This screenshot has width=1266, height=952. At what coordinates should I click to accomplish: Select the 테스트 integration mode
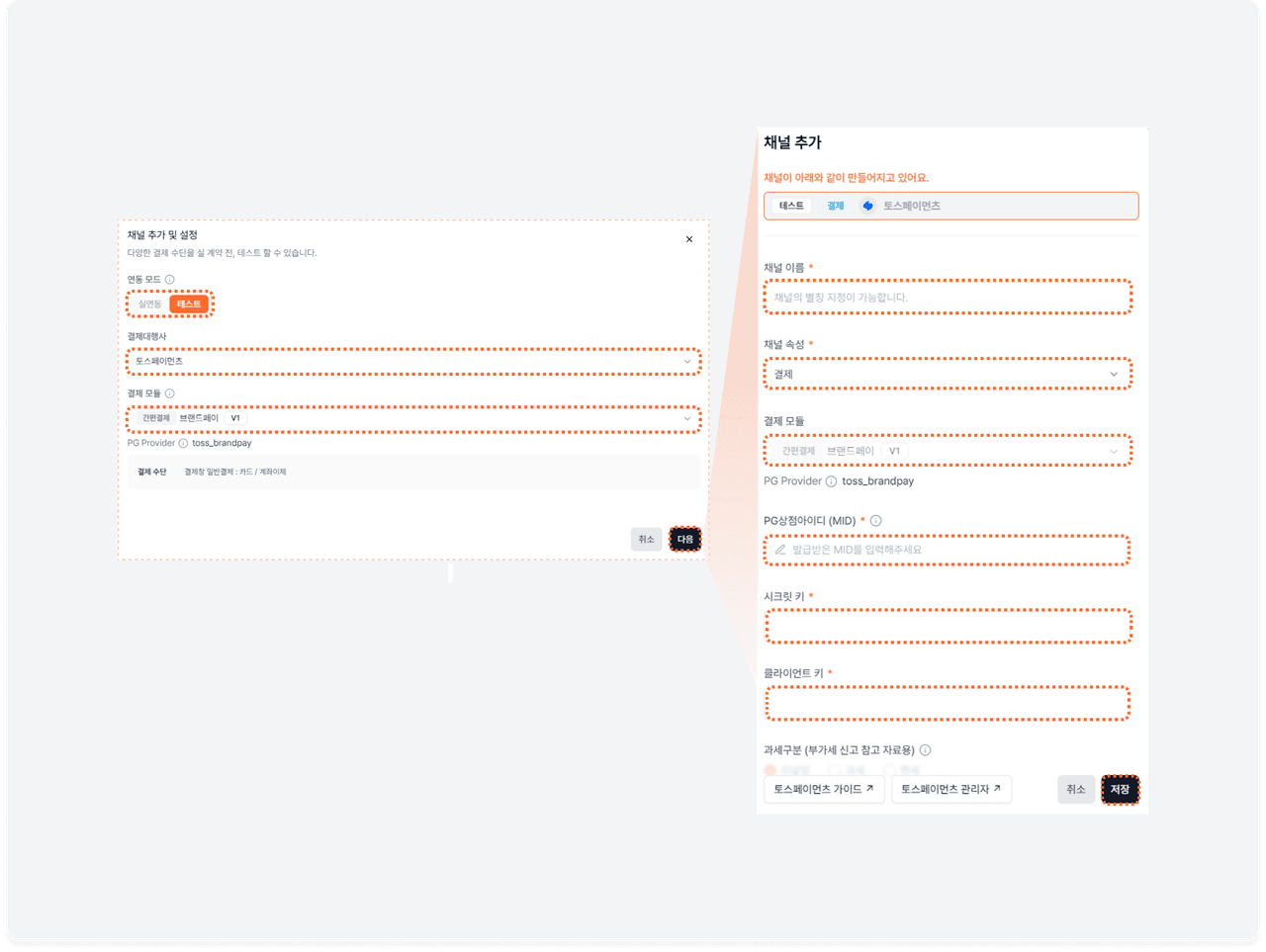coord(188,304)
